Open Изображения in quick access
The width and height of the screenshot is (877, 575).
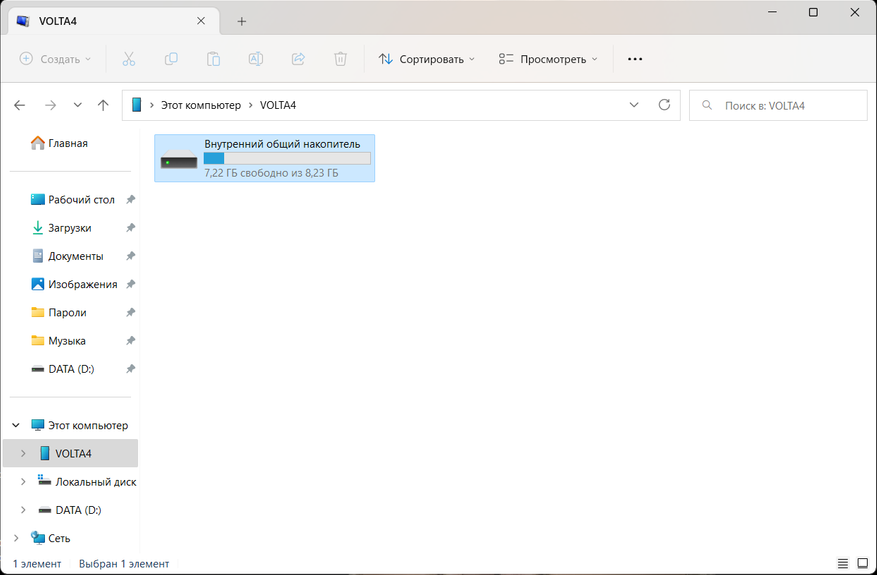[x=74, y=284]
